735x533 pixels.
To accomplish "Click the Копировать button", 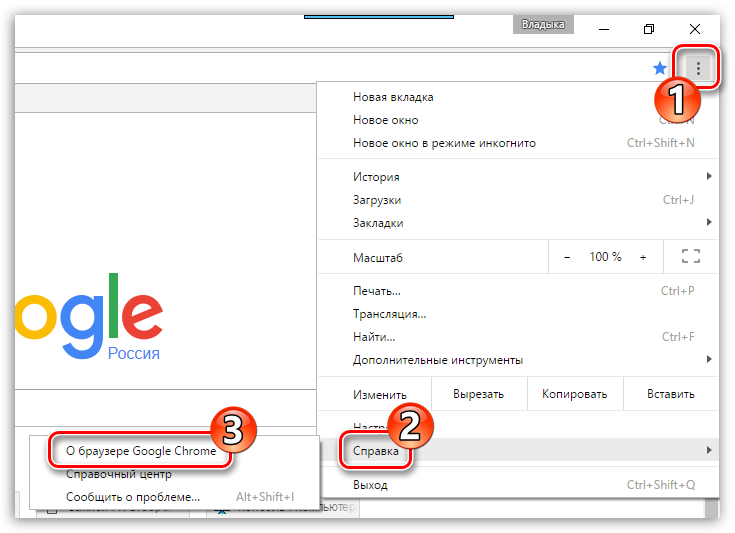I will [575, 394].
